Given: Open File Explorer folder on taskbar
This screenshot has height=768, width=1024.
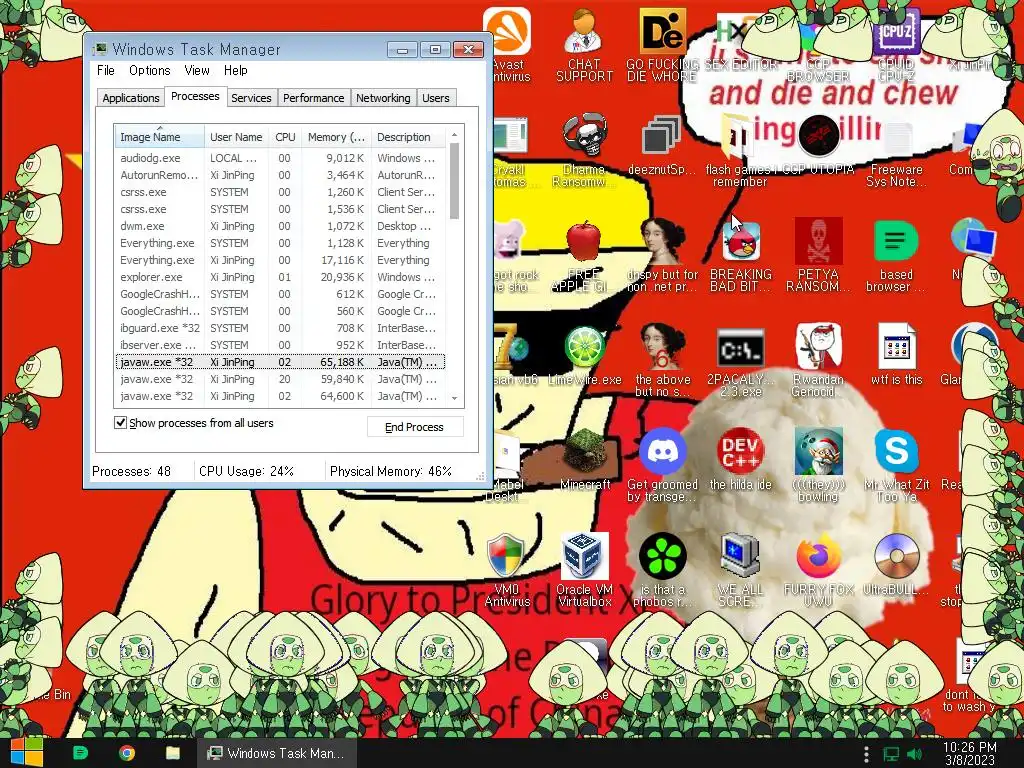Looking at the screenshot, I should pos(173,753).
